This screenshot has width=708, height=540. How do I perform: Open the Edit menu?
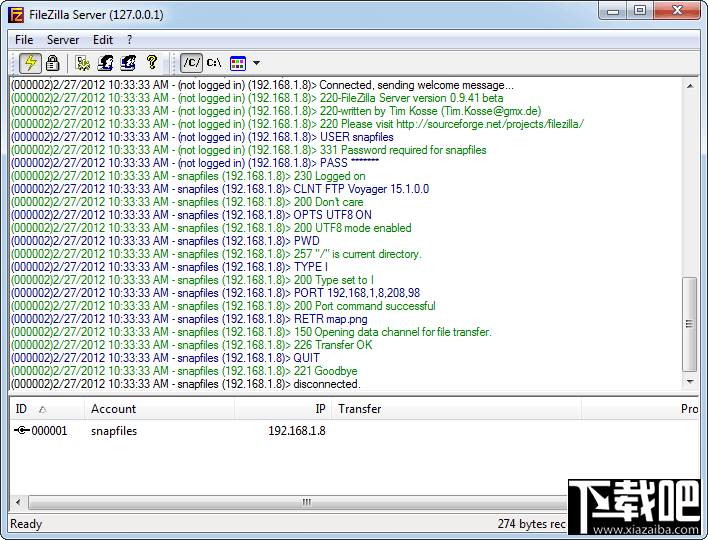point(102,40)
